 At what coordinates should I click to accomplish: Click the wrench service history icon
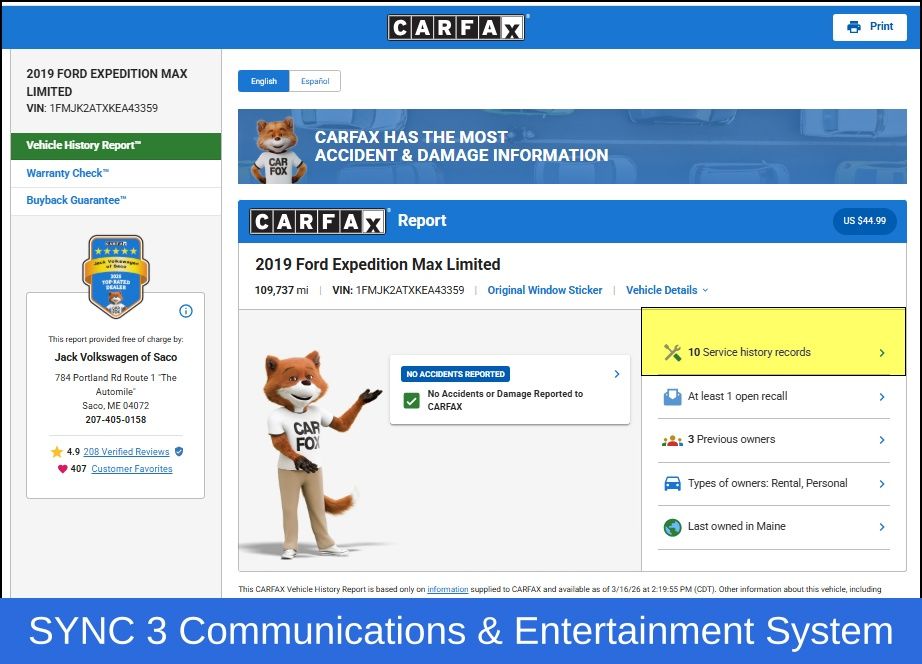point(672,352)
